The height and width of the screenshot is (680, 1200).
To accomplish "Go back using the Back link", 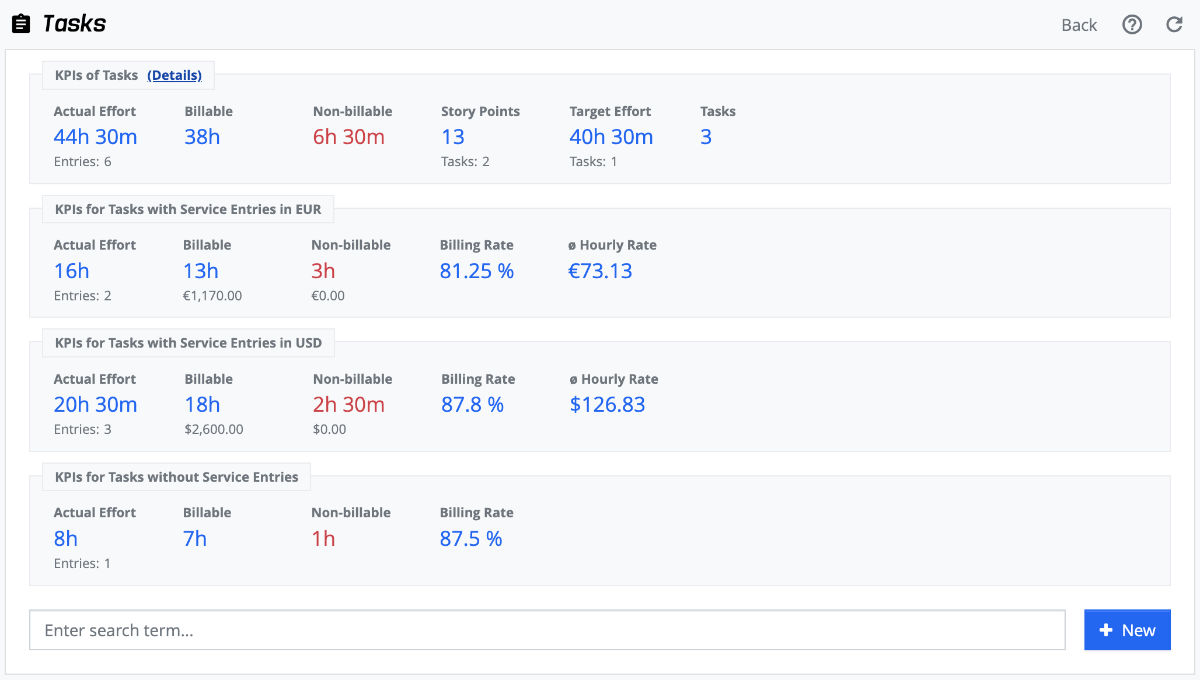I will 1079,25.
